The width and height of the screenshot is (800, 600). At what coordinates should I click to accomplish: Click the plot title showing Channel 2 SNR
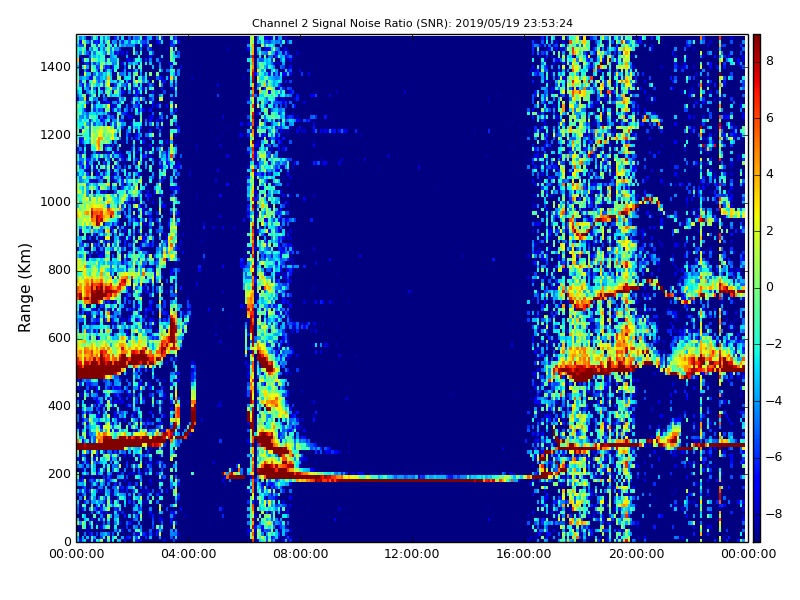(x=412, y=23)
